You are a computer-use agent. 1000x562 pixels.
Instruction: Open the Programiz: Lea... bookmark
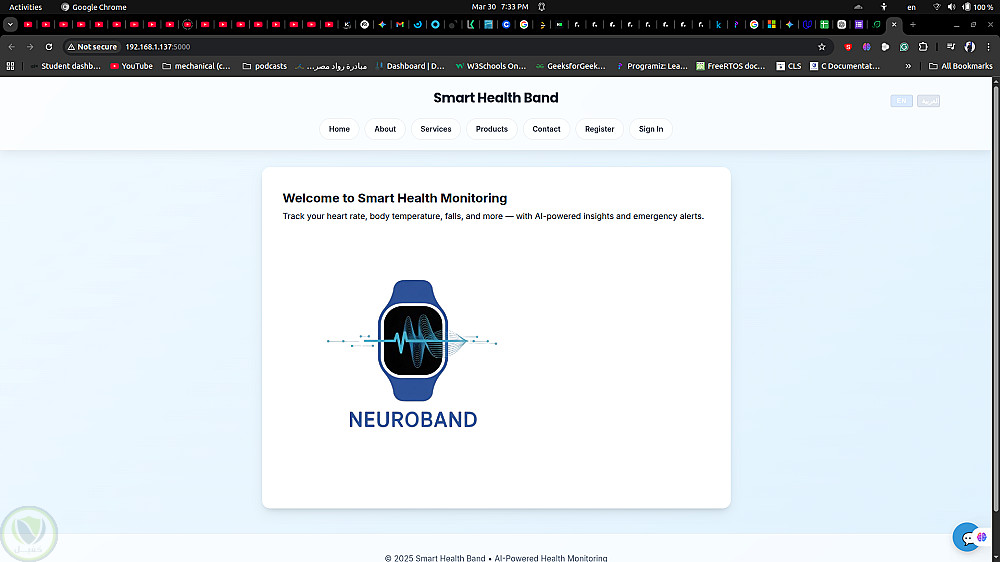point(651,66)
